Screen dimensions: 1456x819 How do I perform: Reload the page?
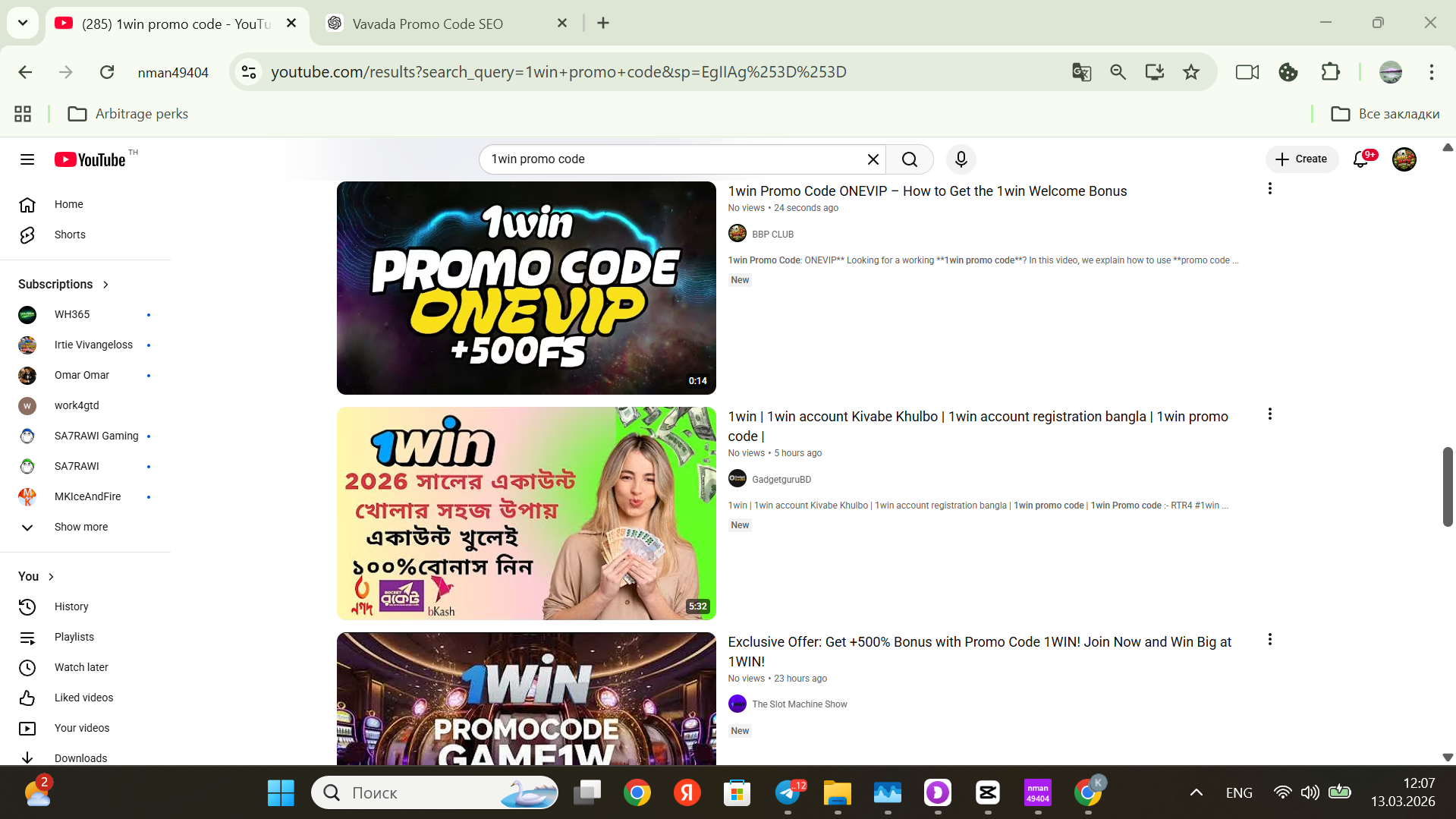[107, 72]
